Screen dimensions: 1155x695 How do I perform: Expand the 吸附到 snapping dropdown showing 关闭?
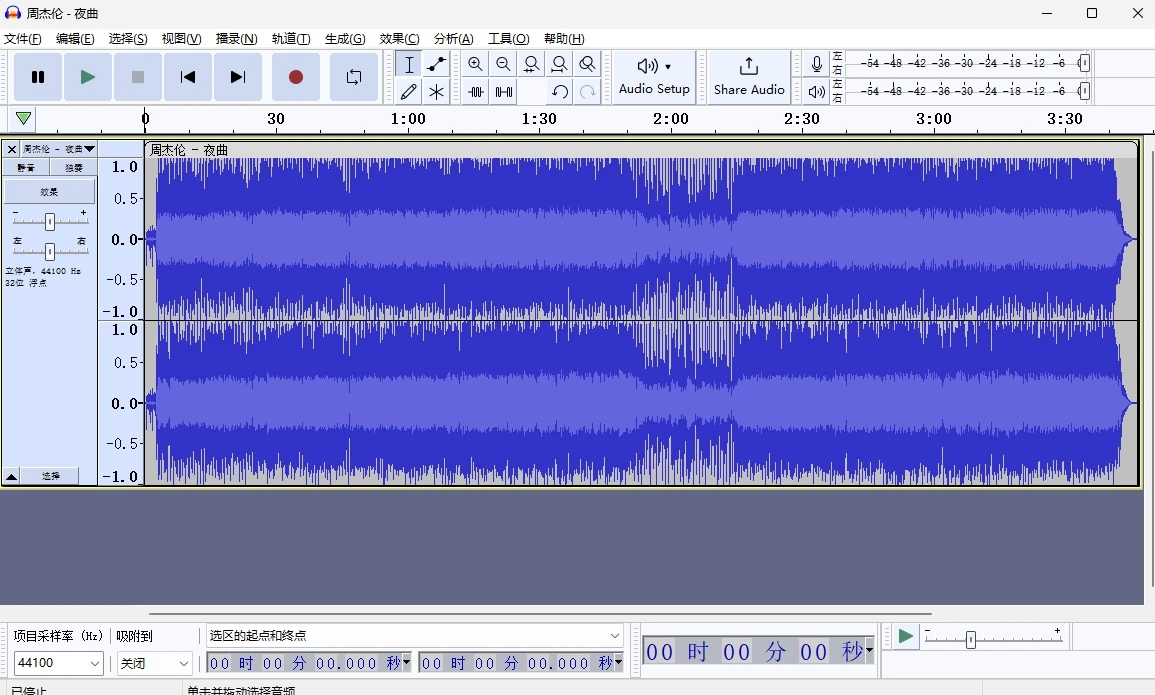[x=154, y=663]
